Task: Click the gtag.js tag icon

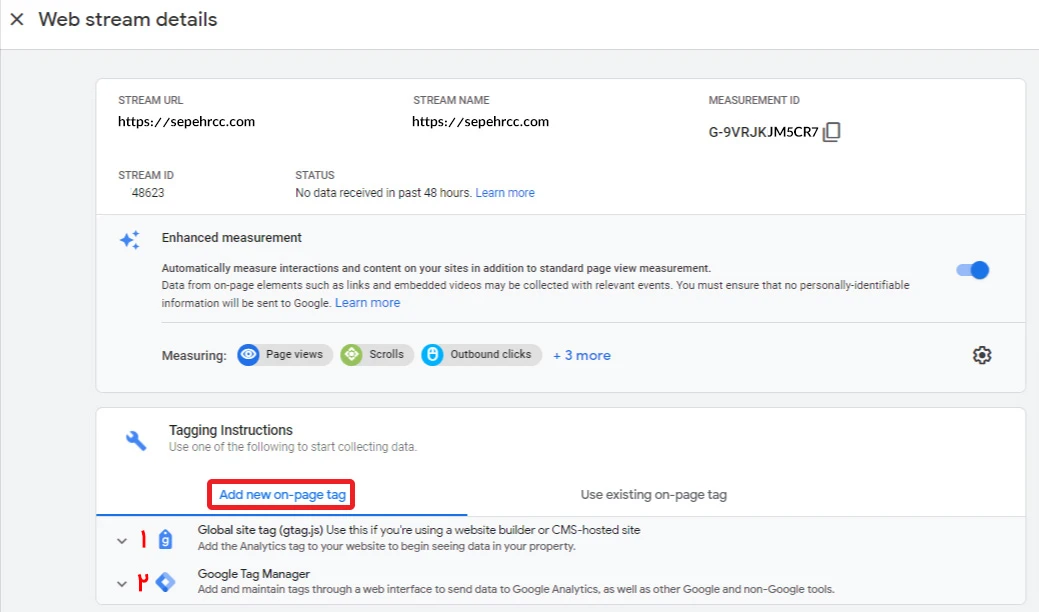Action: (166, 539)
